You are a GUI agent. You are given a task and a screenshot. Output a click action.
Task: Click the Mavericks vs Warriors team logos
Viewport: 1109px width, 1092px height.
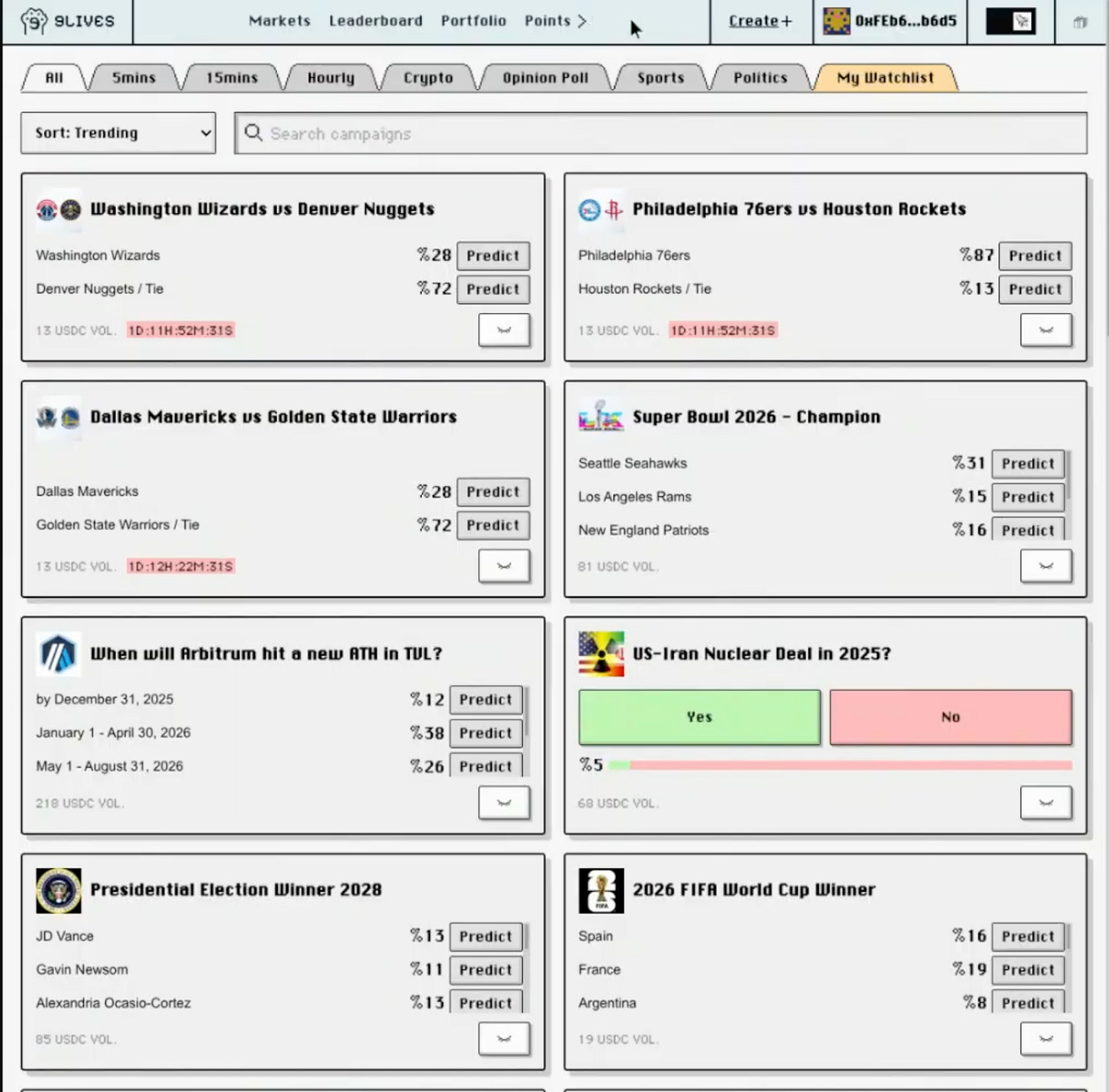59,417
